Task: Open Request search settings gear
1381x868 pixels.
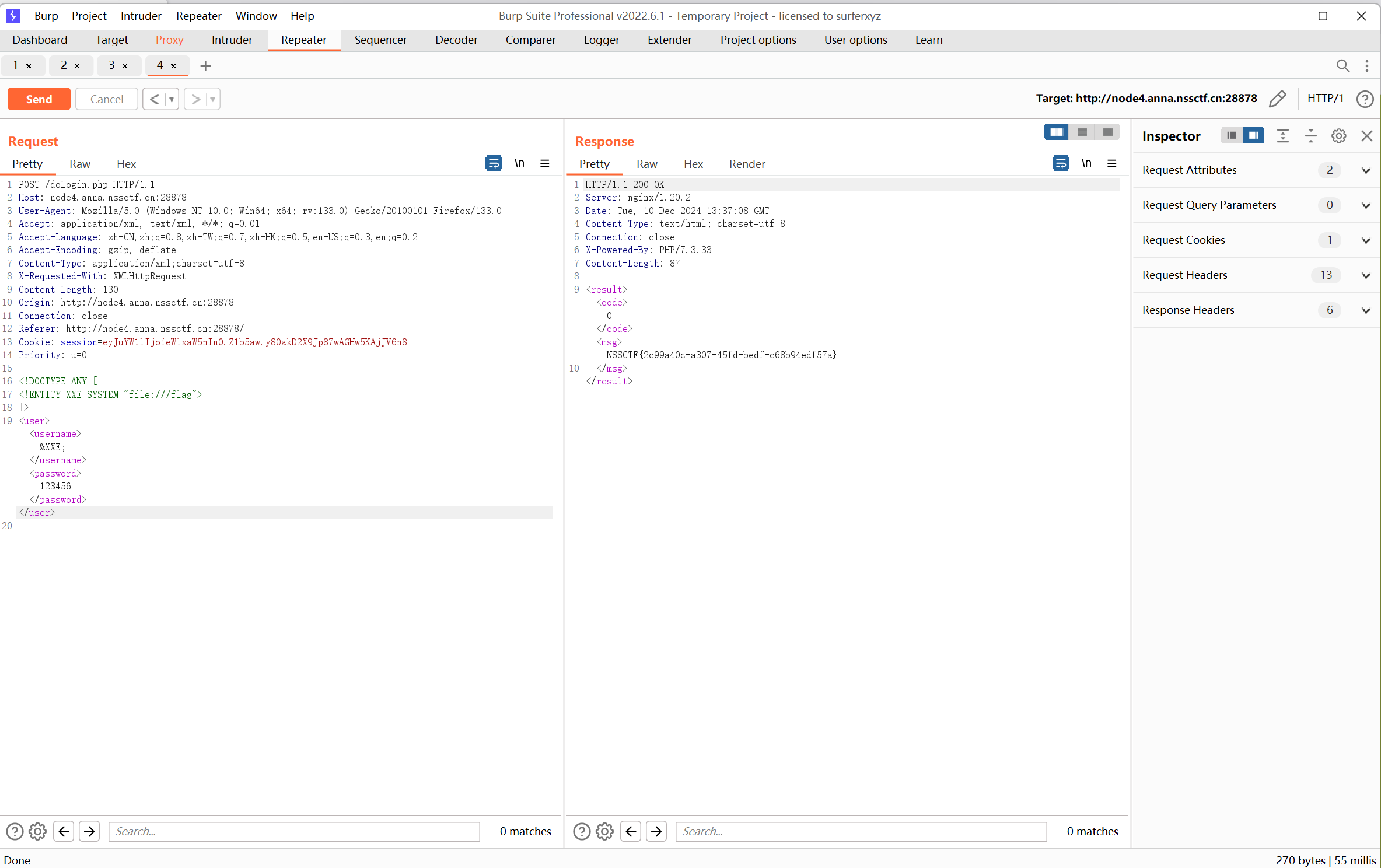Action: (x=38, y=831)
